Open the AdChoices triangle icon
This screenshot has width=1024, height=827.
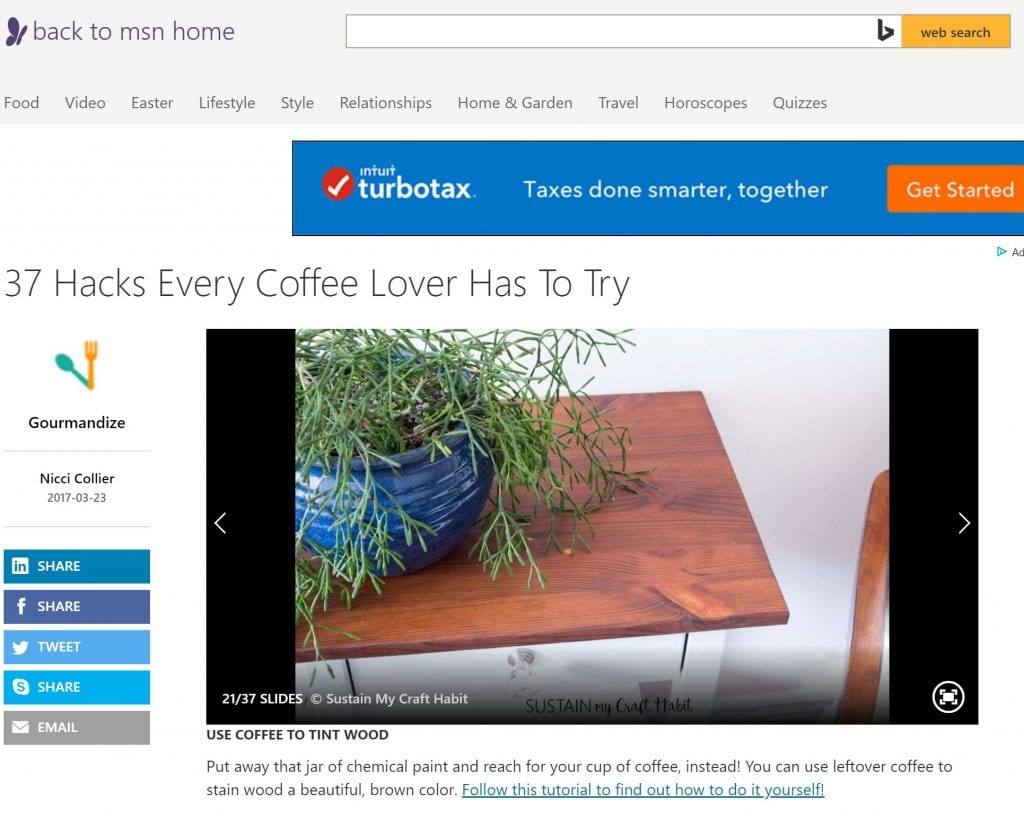(x=1001, y=251)
